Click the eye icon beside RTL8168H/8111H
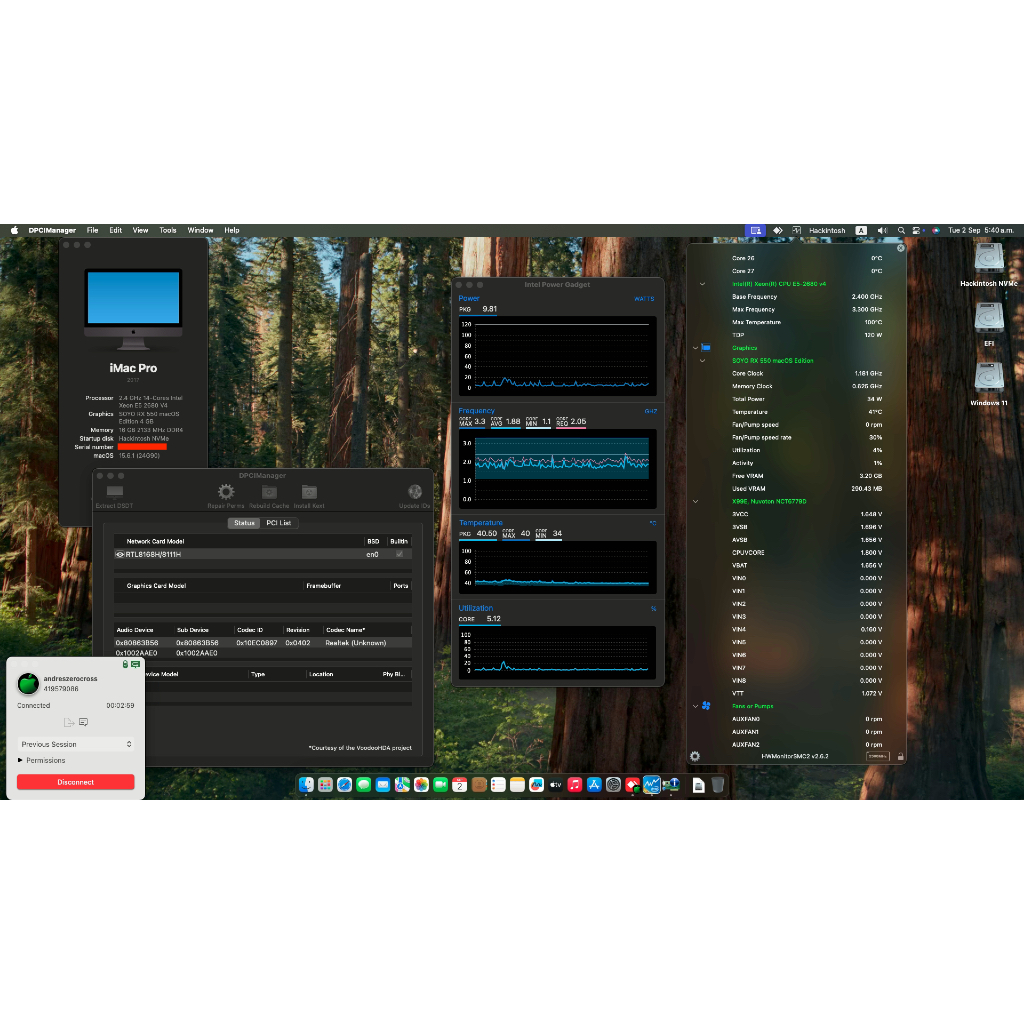Viewport: 1024px width, 1024px height. [x=120, y=554]
